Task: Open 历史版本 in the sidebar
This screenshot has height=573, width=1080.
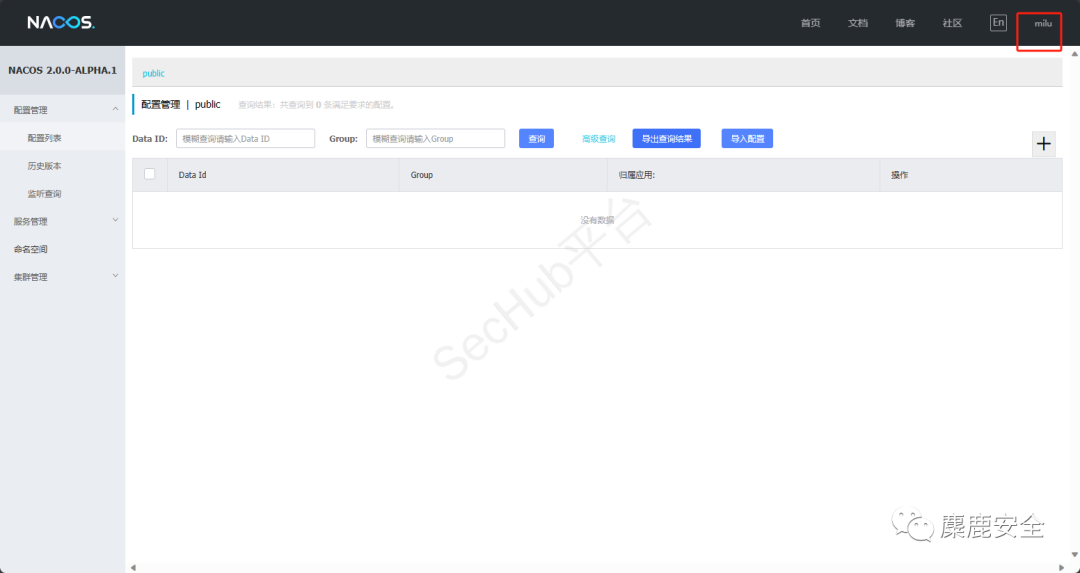Action: 44,166
